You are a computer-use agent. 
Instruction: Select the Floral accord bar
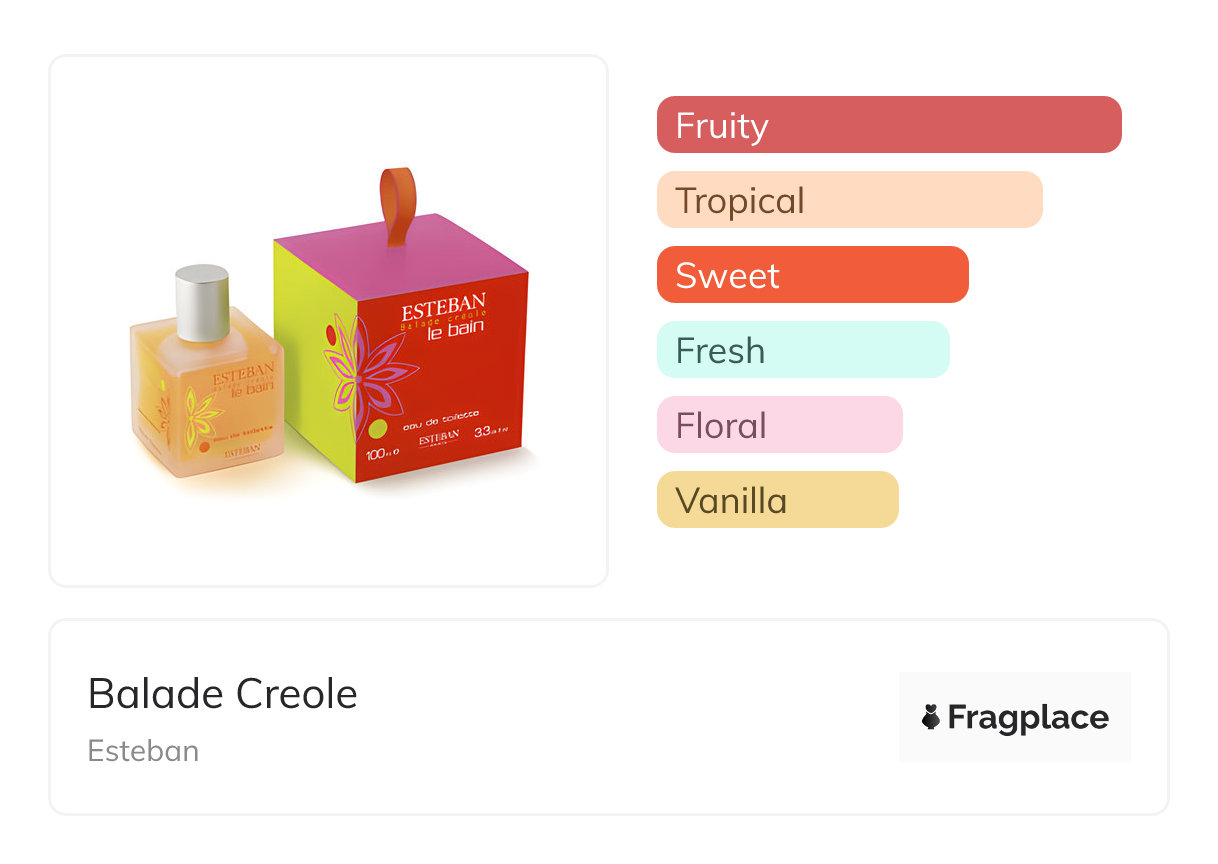[779, 425]
